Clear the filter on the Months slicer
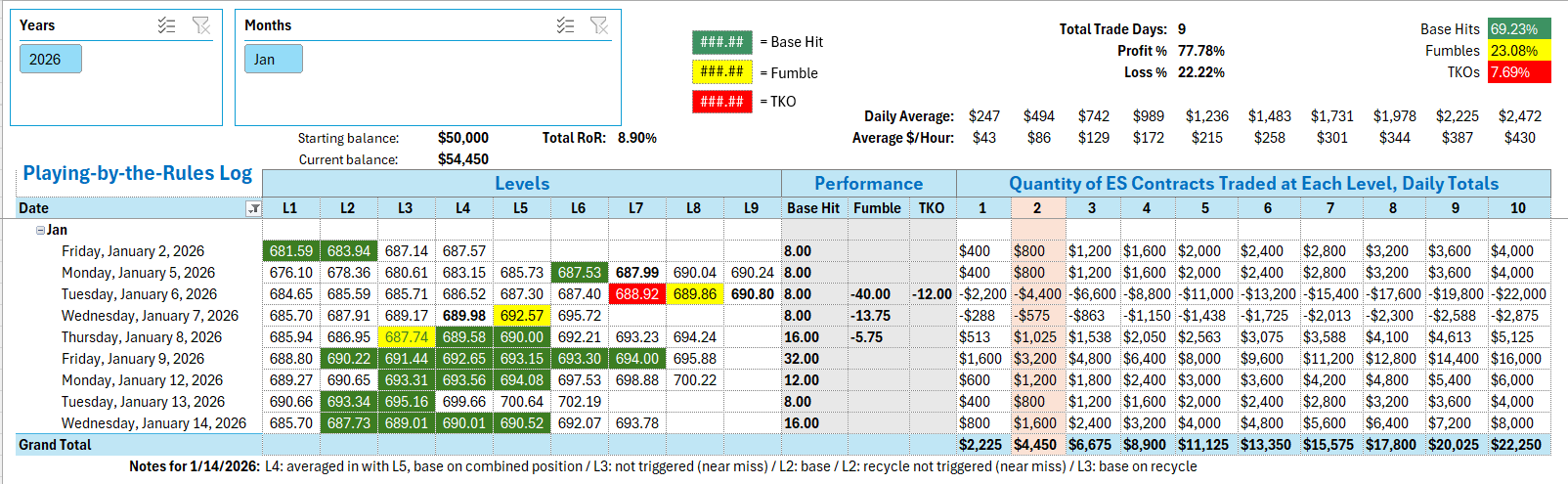This screenshot has width=1568, height=484. tap(600, 25)
